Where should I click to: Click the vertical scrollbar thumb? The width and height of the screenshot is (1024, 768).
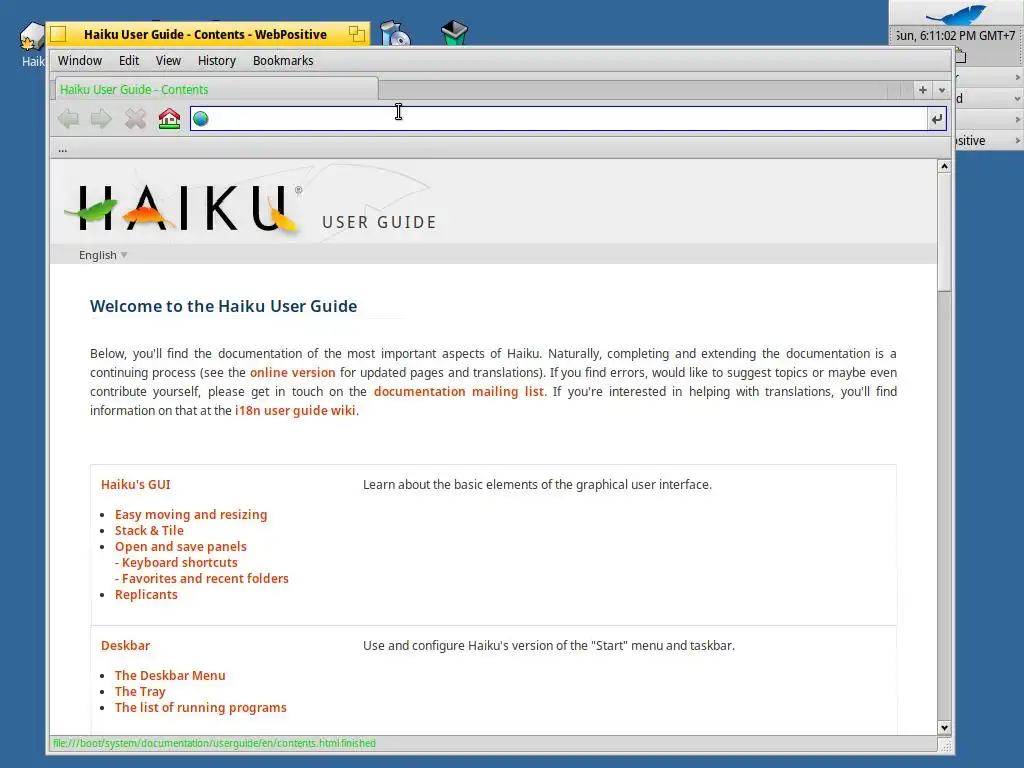[944, 232]
